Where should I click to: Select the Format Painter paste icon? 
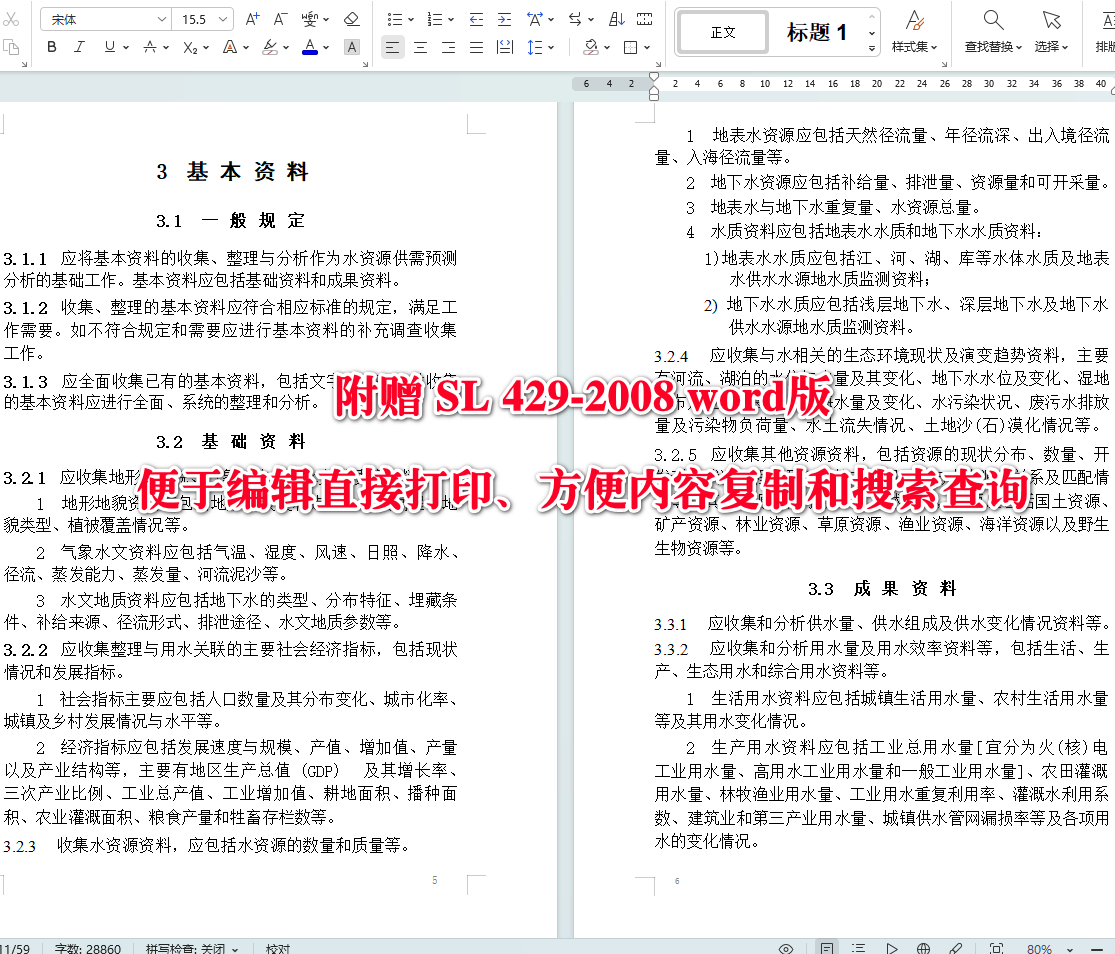[11, 45]
